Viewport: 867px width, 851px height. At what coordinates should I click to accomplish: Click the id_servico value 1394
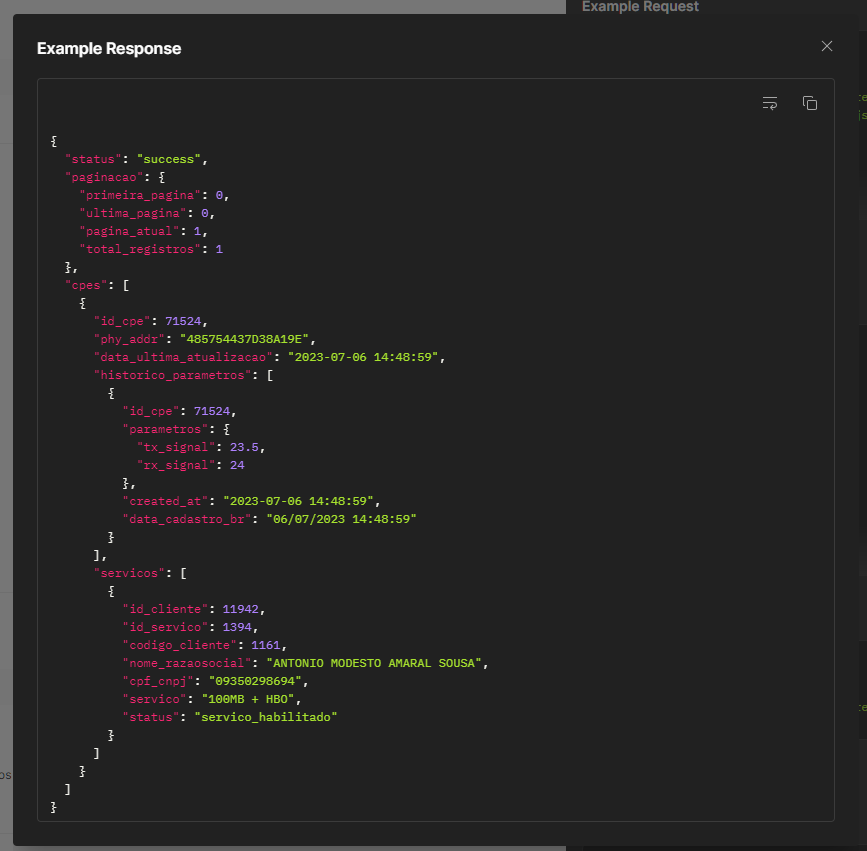(x=237, y=627)
